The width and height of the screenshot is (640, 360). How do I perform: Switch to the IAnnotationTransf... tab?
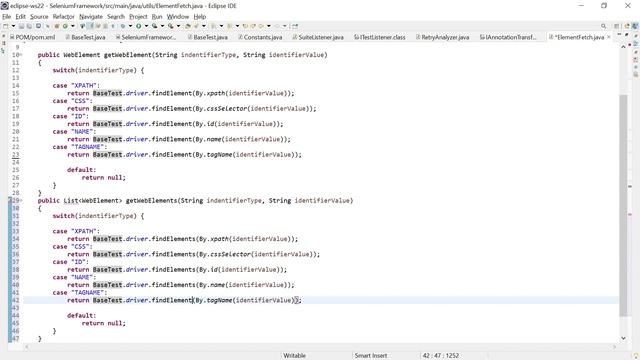pyautogui.click(x=508, y=37)
